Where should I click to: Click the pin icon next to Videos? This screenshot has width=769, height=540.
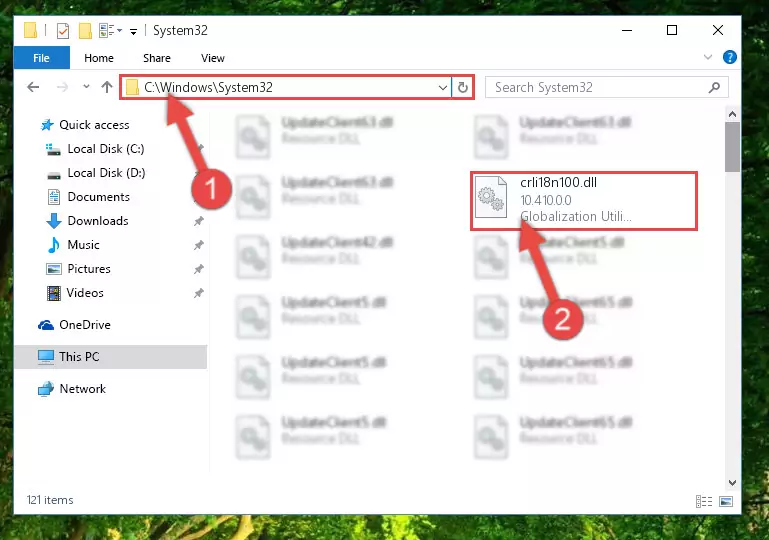[199, 293]
